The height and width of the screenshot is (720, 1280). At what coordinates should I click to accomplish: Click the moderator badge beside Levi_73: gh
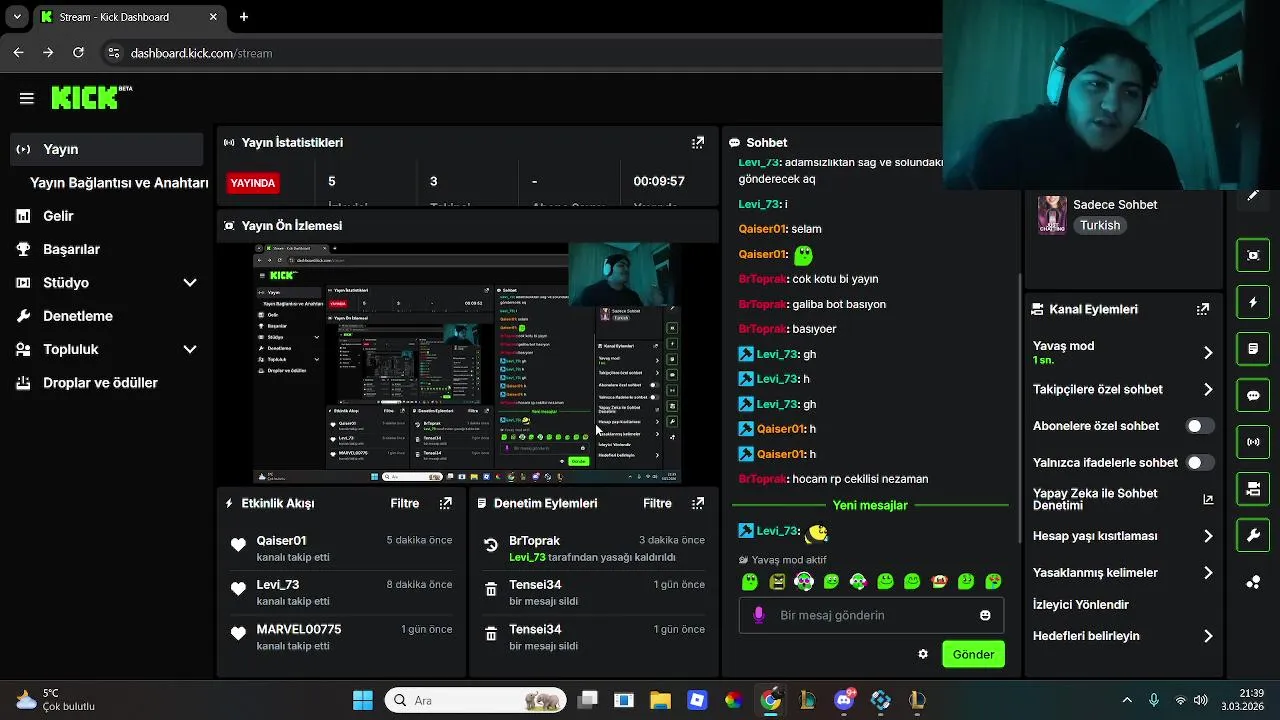(x=746, y=354)
